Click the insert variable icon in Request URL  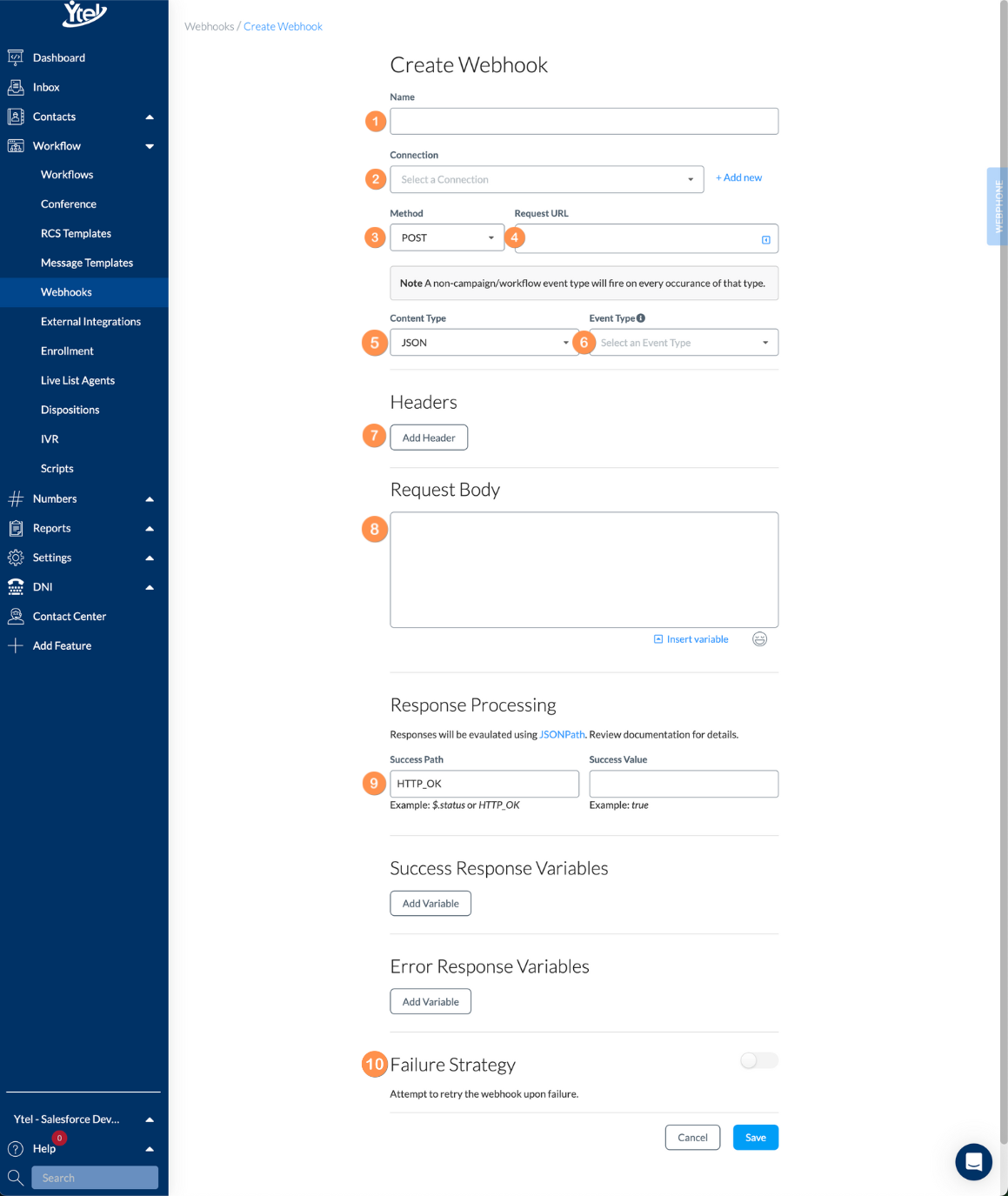766,240
